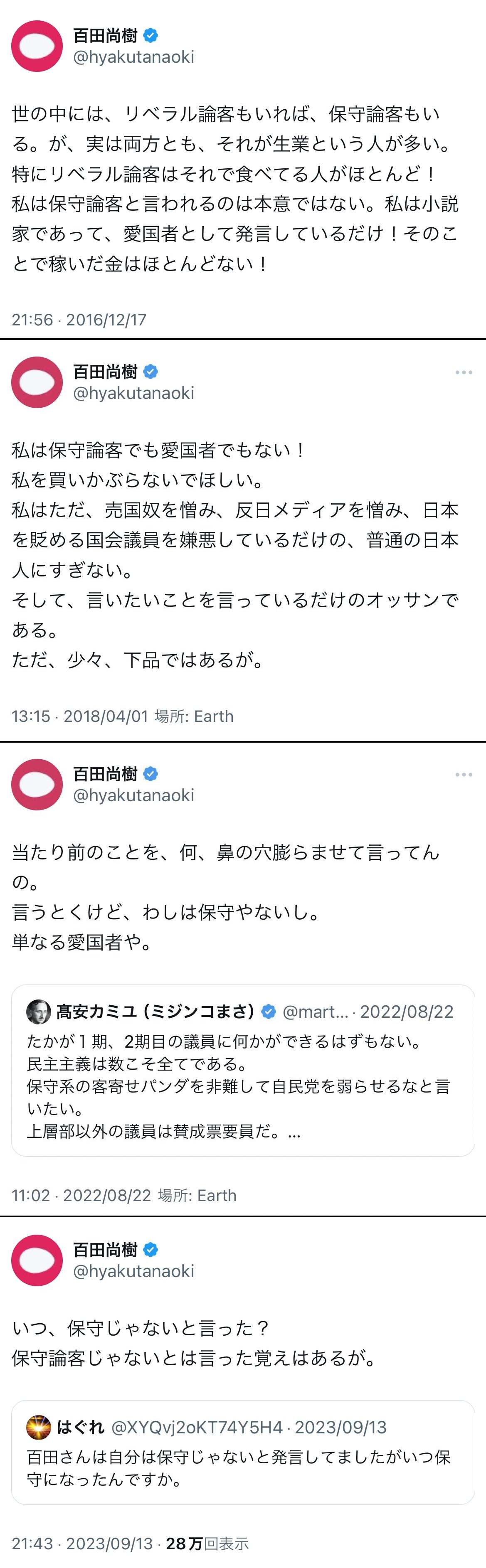Click the 21:43 · 2023/09/13 timestamp
Viewport: 486px width, 1568px height.
click(82, 1543)
